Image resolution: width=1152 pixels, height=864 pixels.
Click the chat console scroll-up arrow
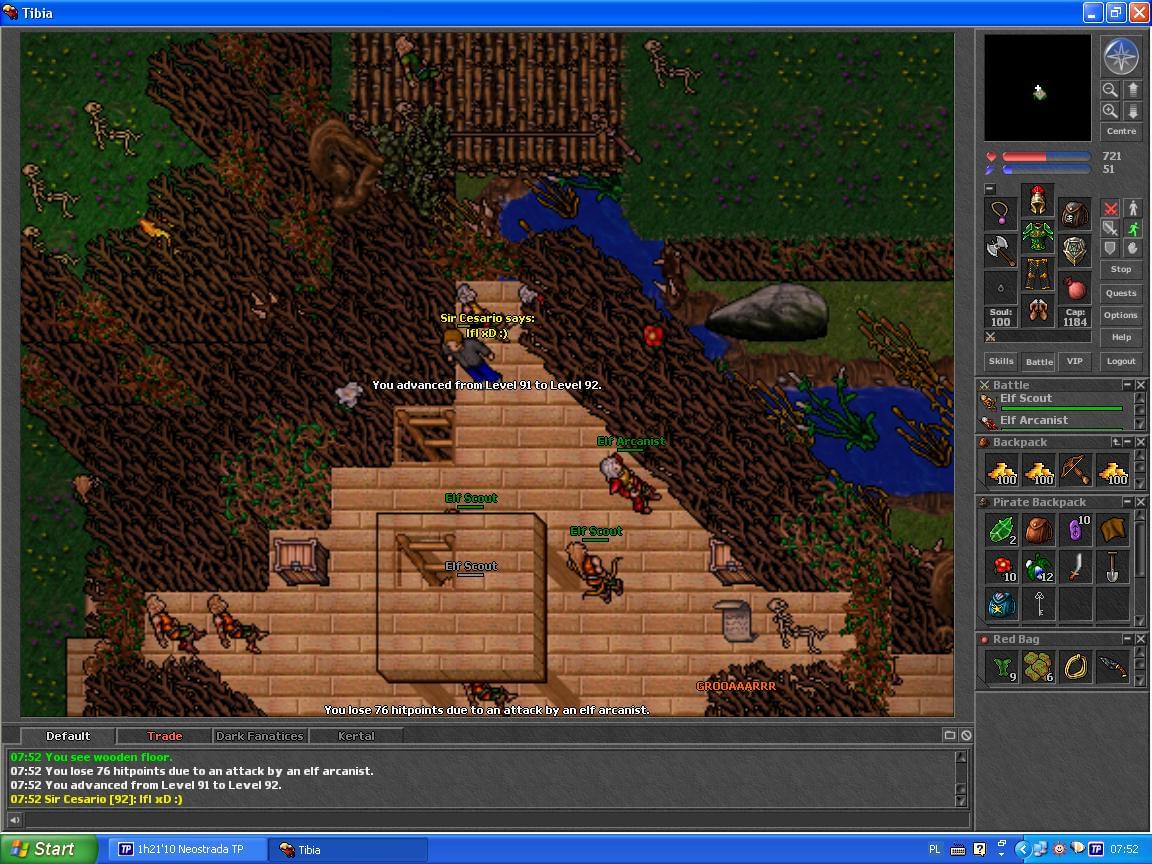click(960, 757)
